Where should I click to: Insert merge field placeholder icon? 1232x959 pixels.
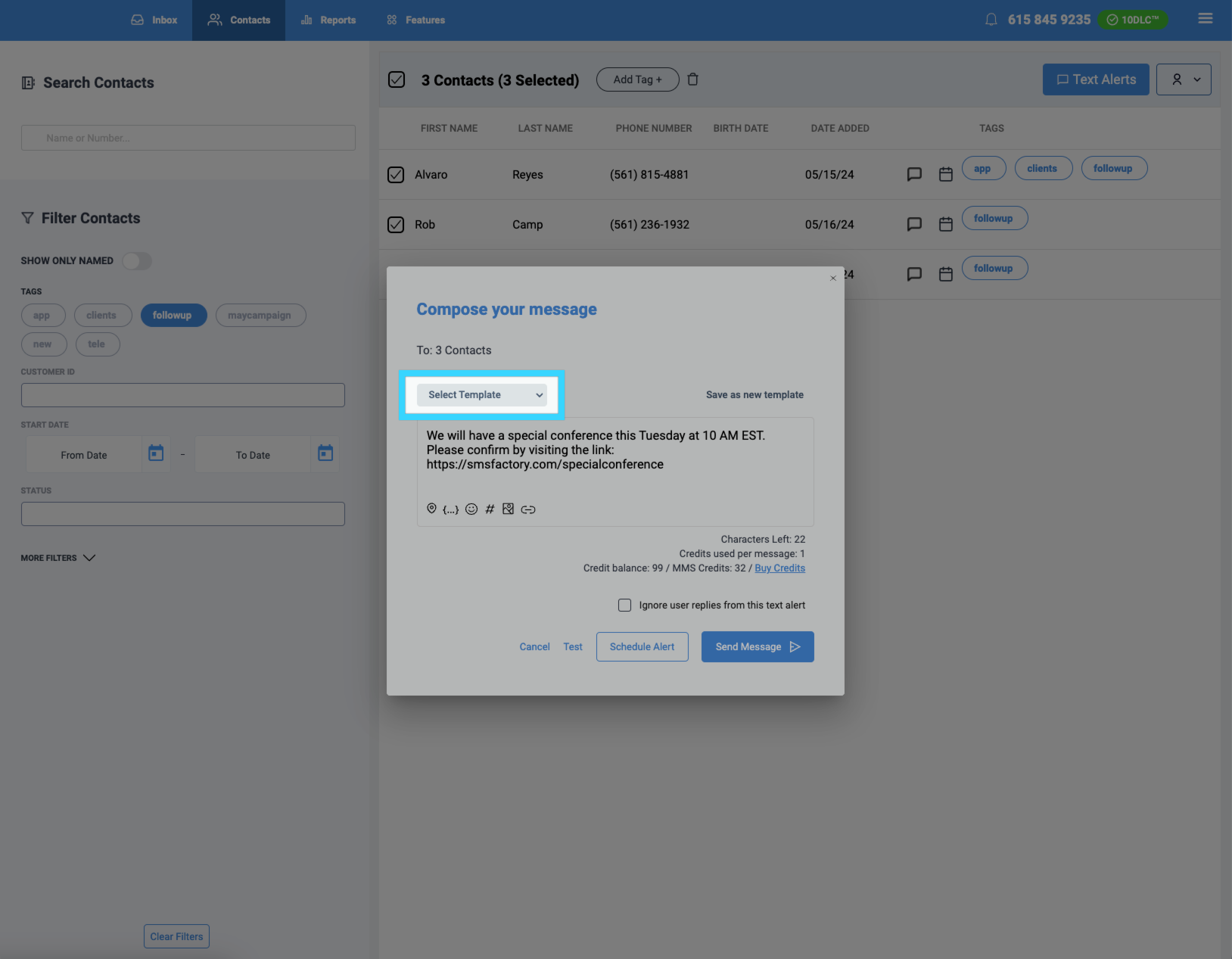450,509
